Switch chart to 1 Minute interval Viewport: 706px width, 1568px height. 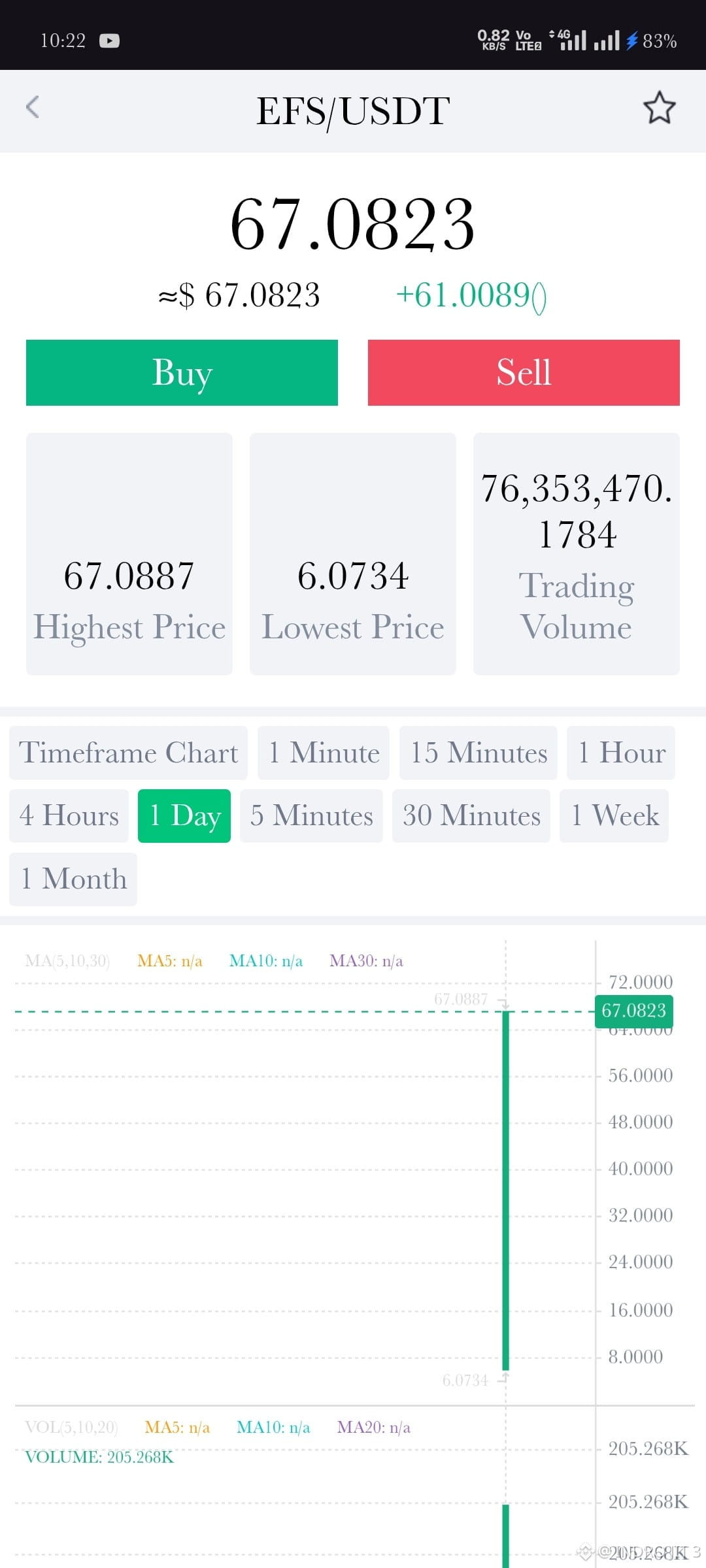pos(324,753)
